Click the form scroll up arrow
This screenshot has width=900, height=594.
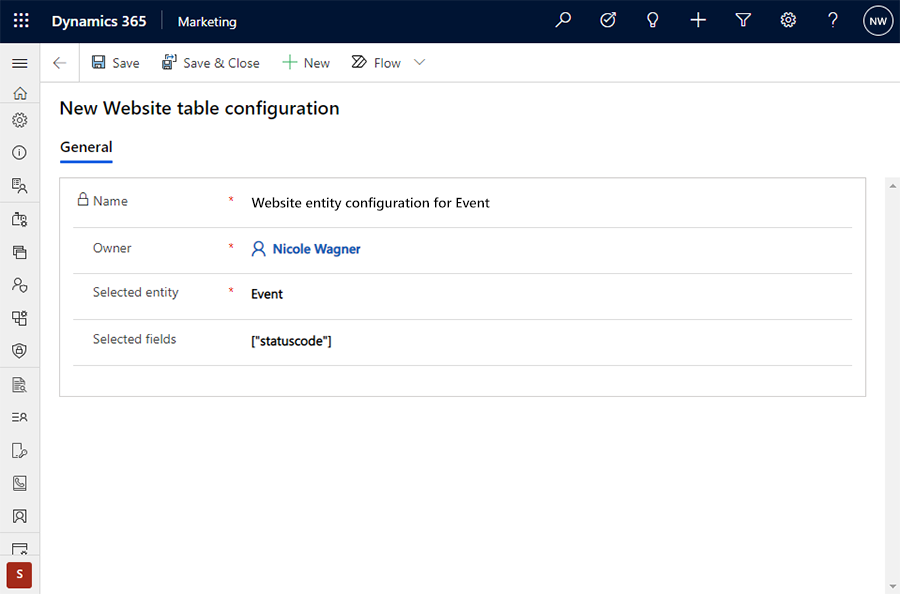(x=893, y=186)
